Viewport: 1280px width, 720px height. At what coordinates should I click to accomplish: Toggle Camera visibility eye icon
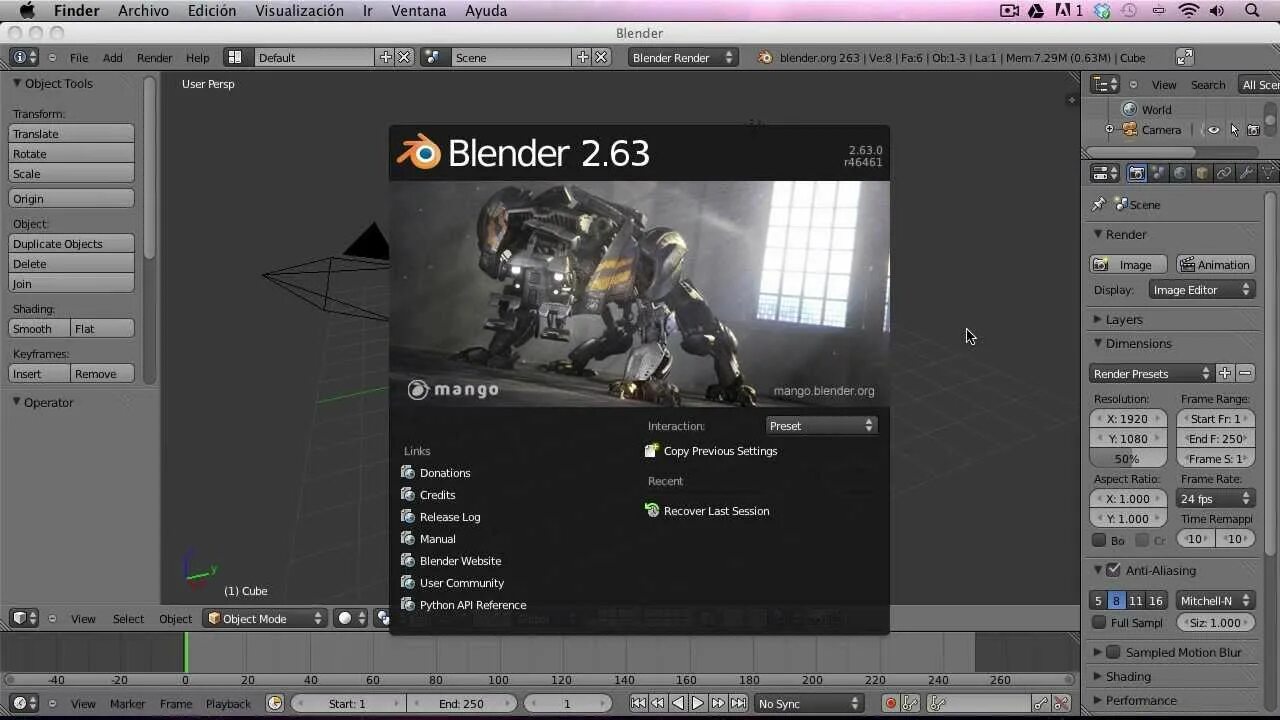(x=1214, y=130)
